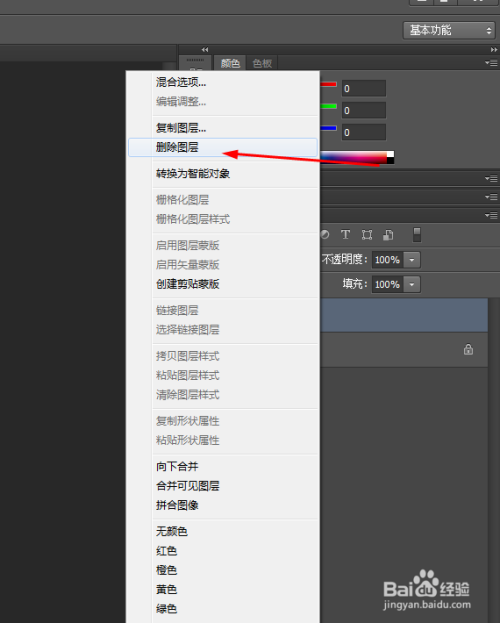Image resolution: width=500 pixels, height=623 pixels.
Task: Filter layers by type (T icon)
Action: click(345, 235)
